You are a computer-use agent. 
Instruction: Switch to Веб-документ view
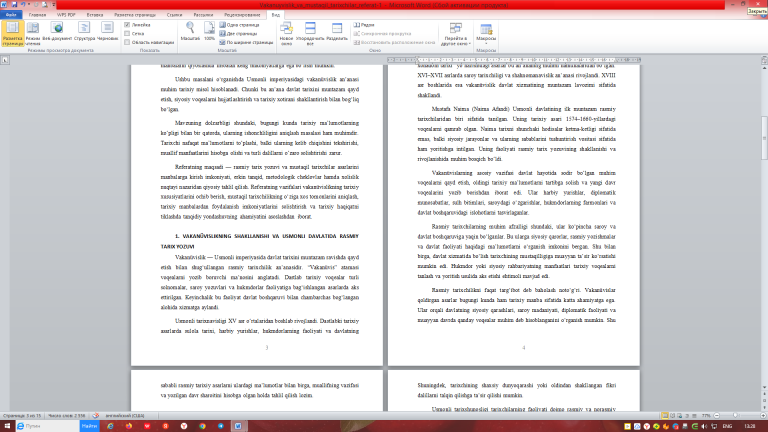point(57,31)
